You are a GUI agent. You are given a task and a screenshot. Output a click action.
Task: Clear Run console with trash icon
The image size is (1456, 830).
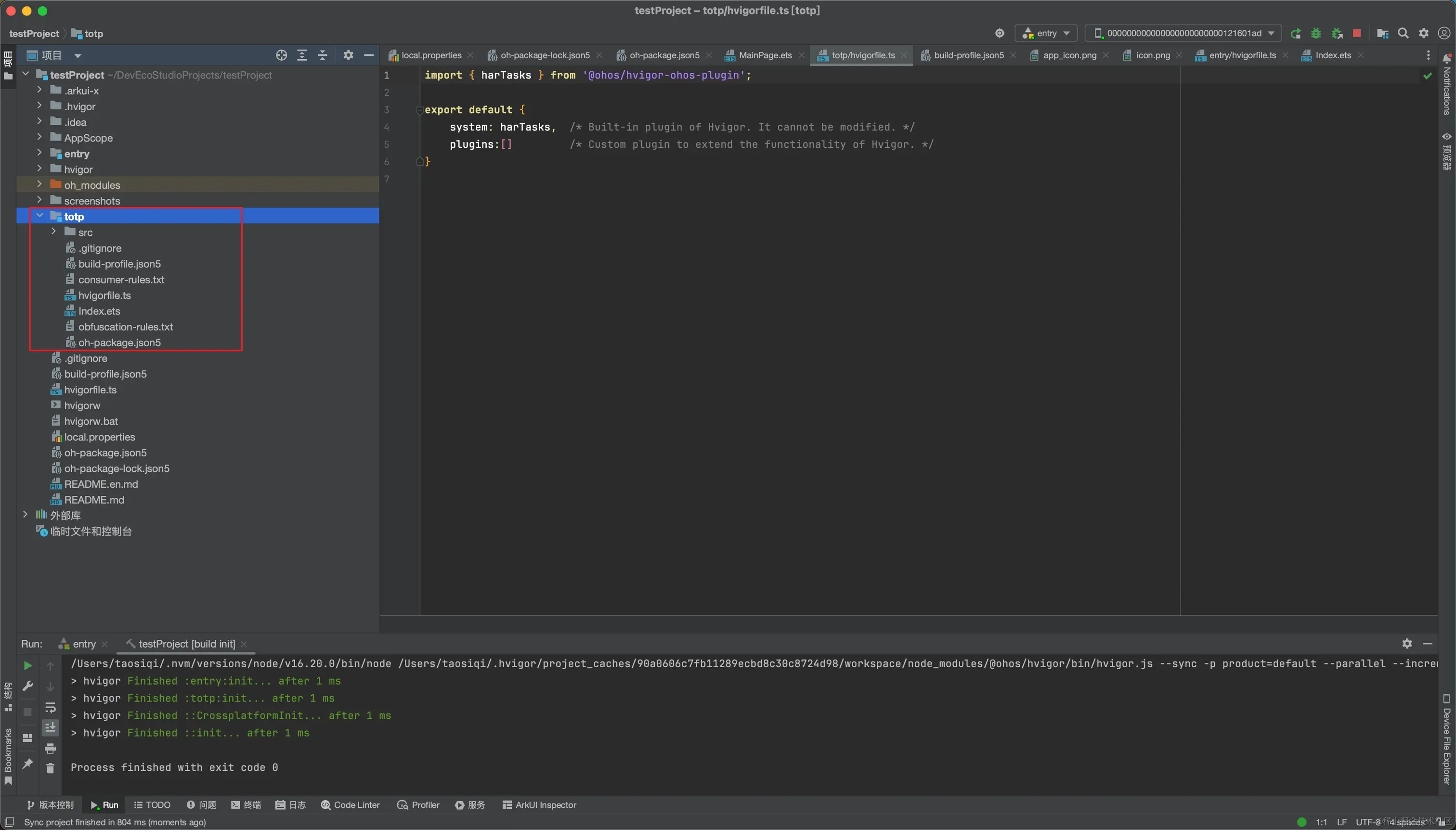point(50,768)
